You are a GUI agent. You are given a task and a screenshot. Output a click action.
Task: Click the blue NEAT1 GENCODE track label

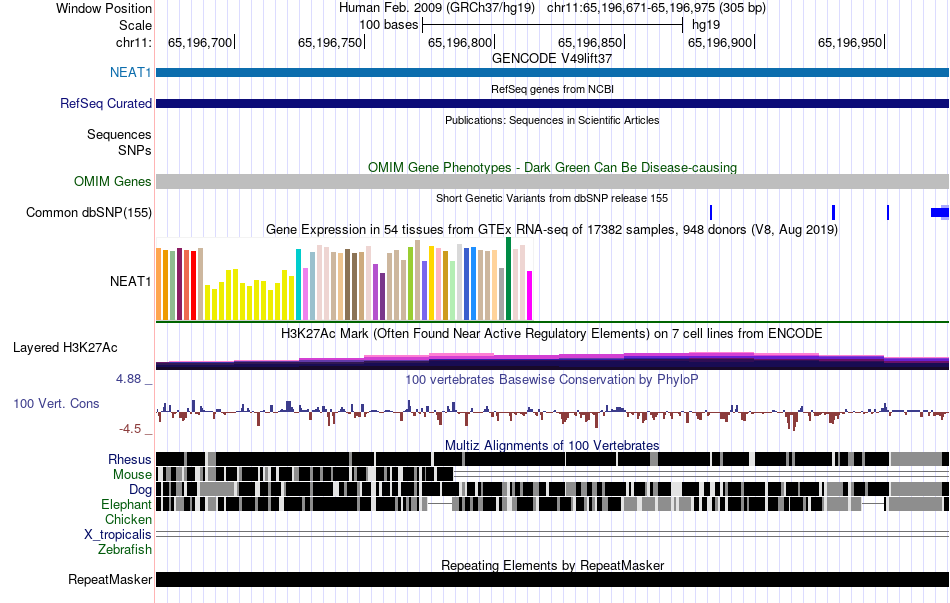click(130, 73)
